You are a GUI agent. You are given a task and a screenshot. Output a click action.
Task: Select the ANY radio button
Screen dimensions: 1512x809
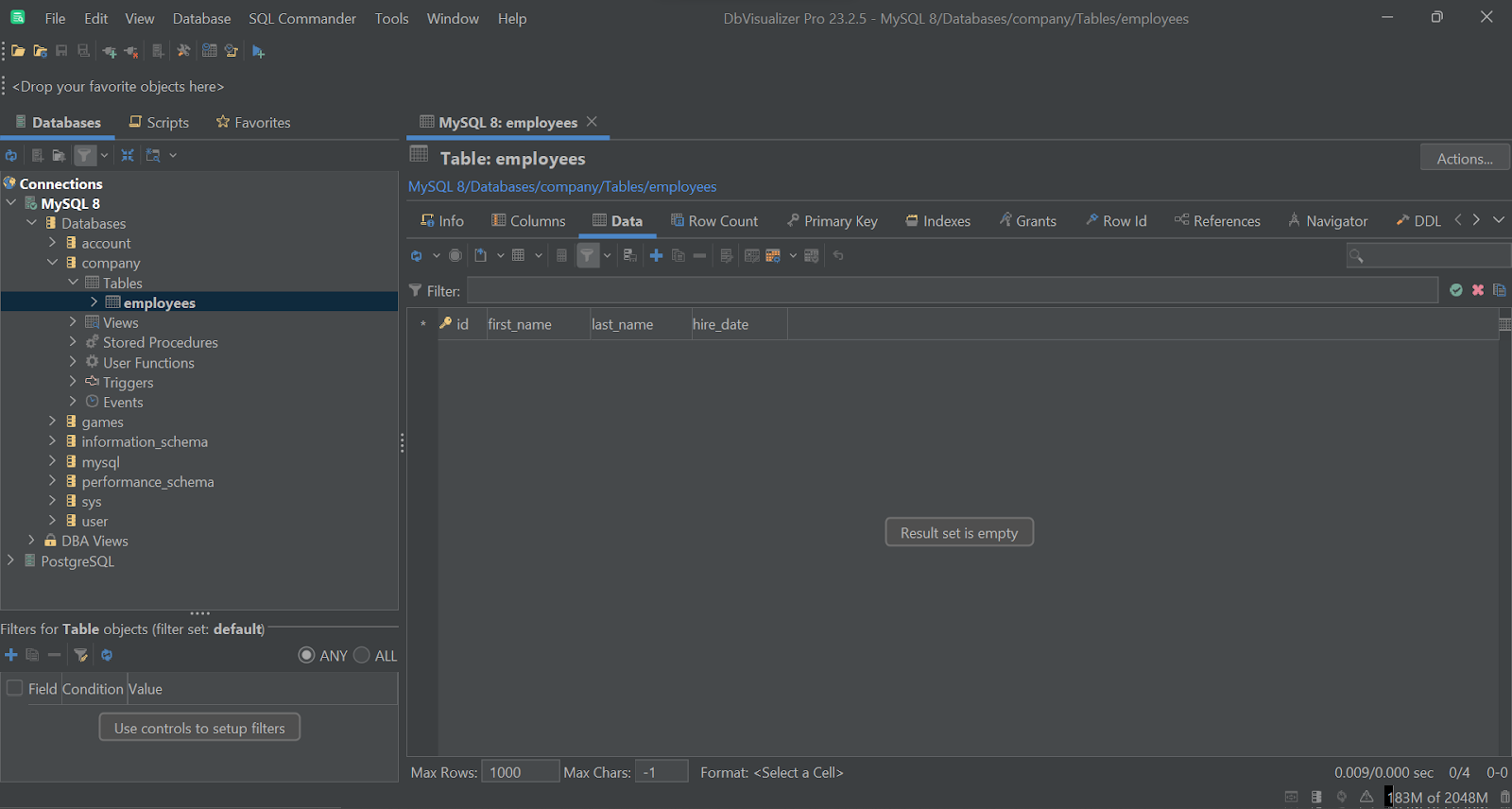click(x=306, y=655)
